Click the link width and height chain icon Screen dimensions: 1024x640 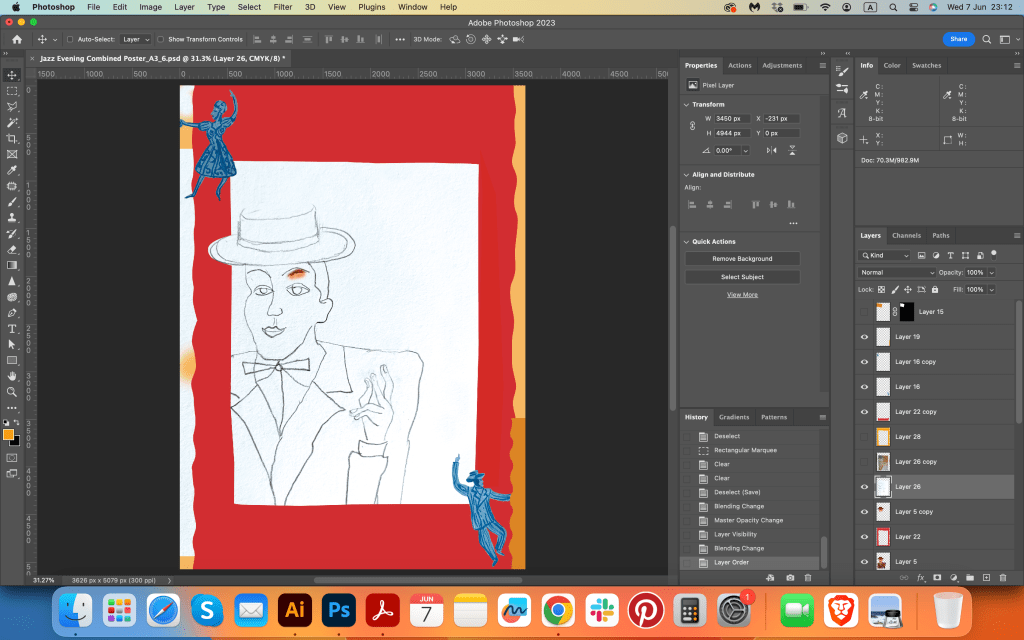pyautogui.click(x=692, y=126)
